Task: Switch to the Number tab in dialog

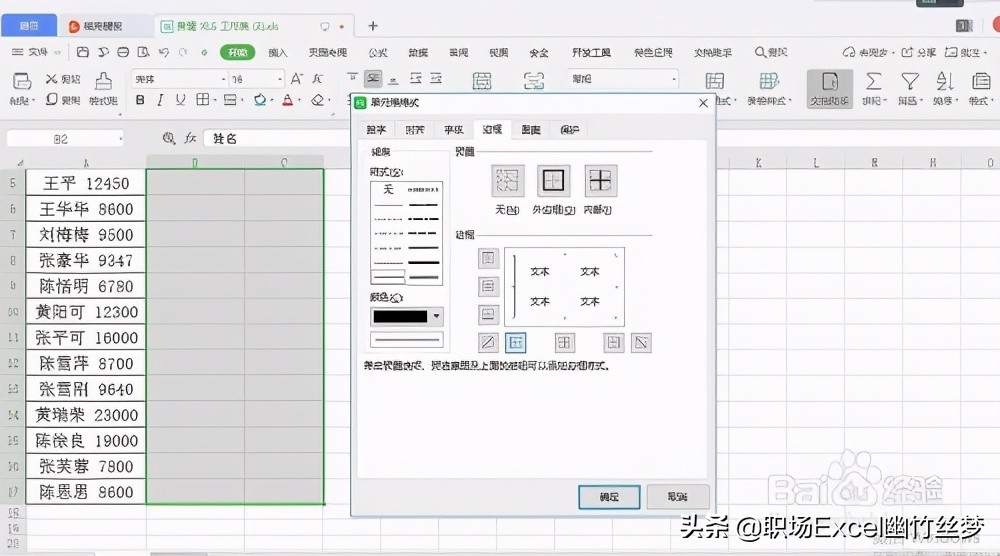Action: click(376, 129)
